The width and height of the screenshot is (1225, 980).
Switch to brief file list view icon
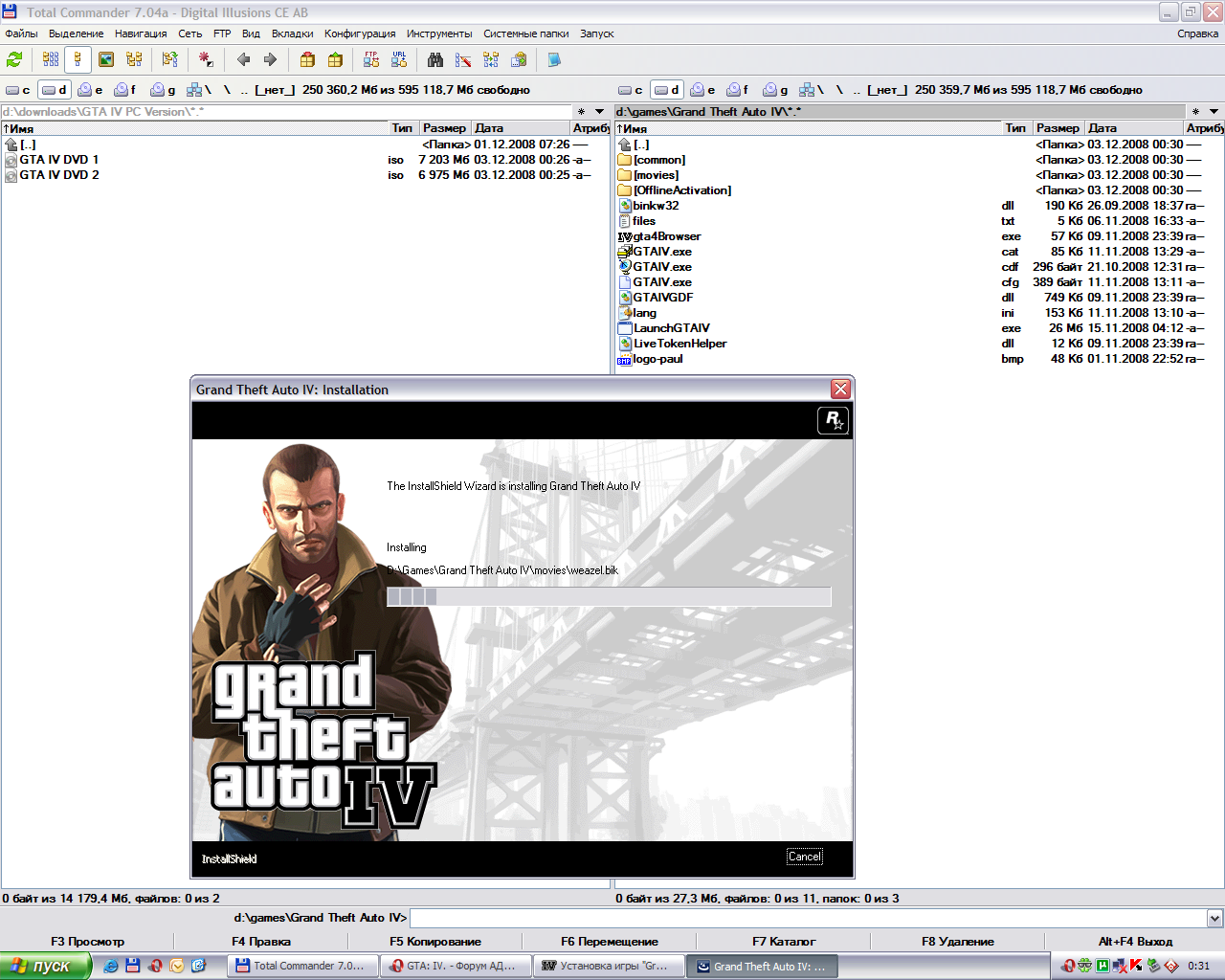pos(51,59)
